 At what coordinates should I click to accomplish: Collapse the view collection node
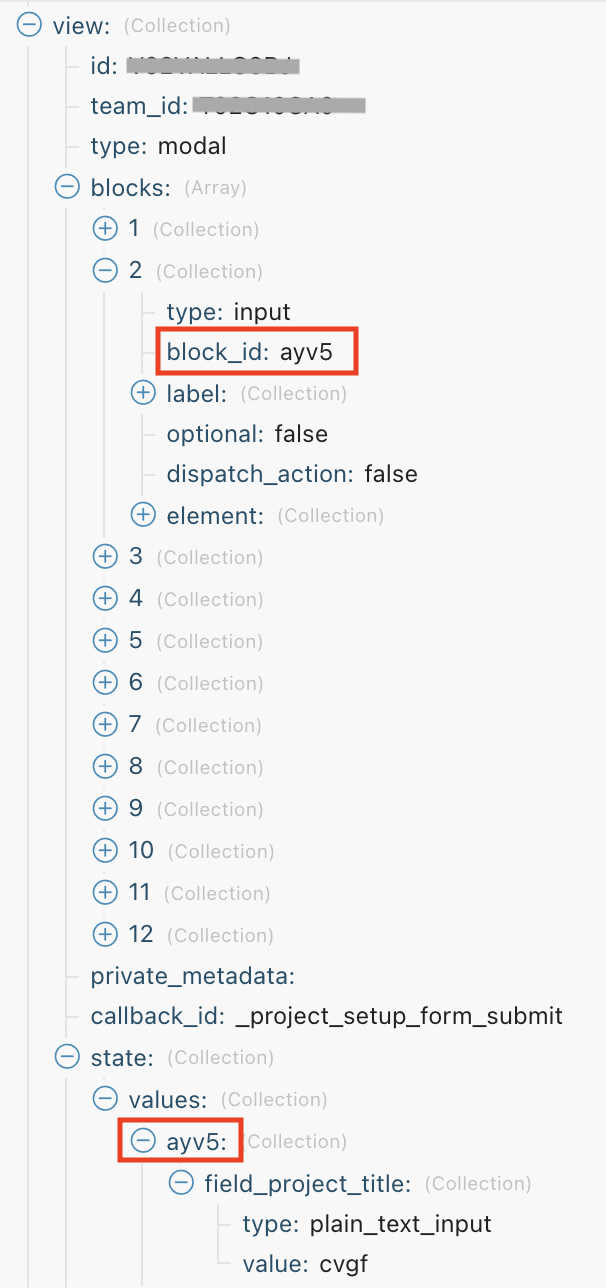(x=29, y=25)
